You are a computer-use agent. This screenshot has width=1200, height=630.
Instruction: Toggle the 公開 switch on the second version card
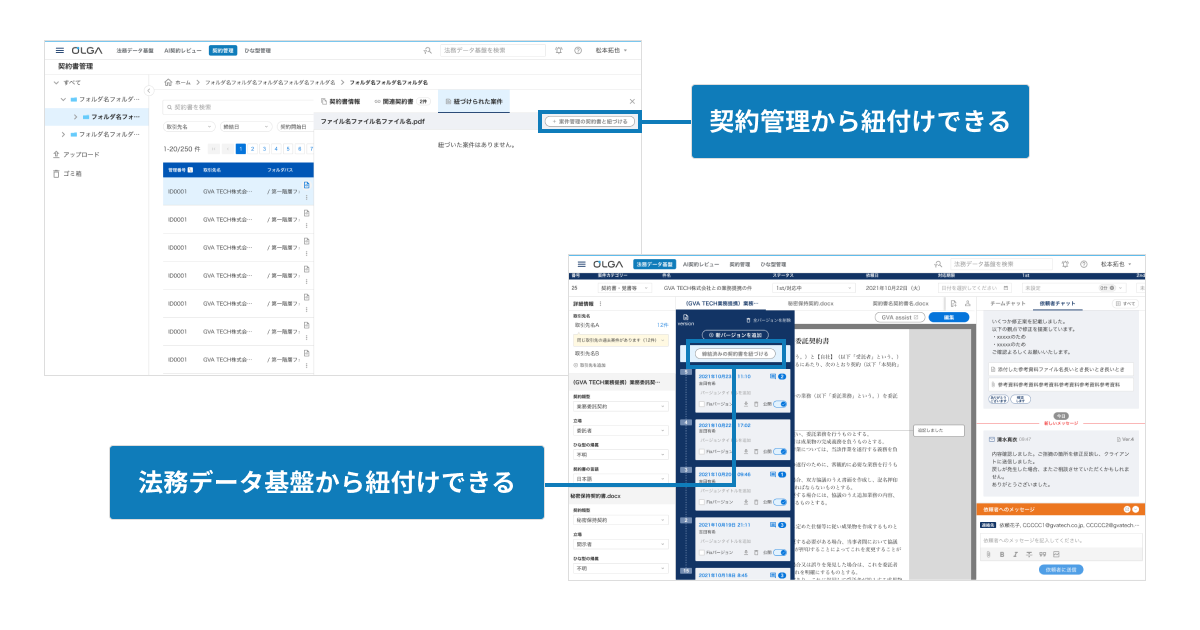(x=781, y=449)
